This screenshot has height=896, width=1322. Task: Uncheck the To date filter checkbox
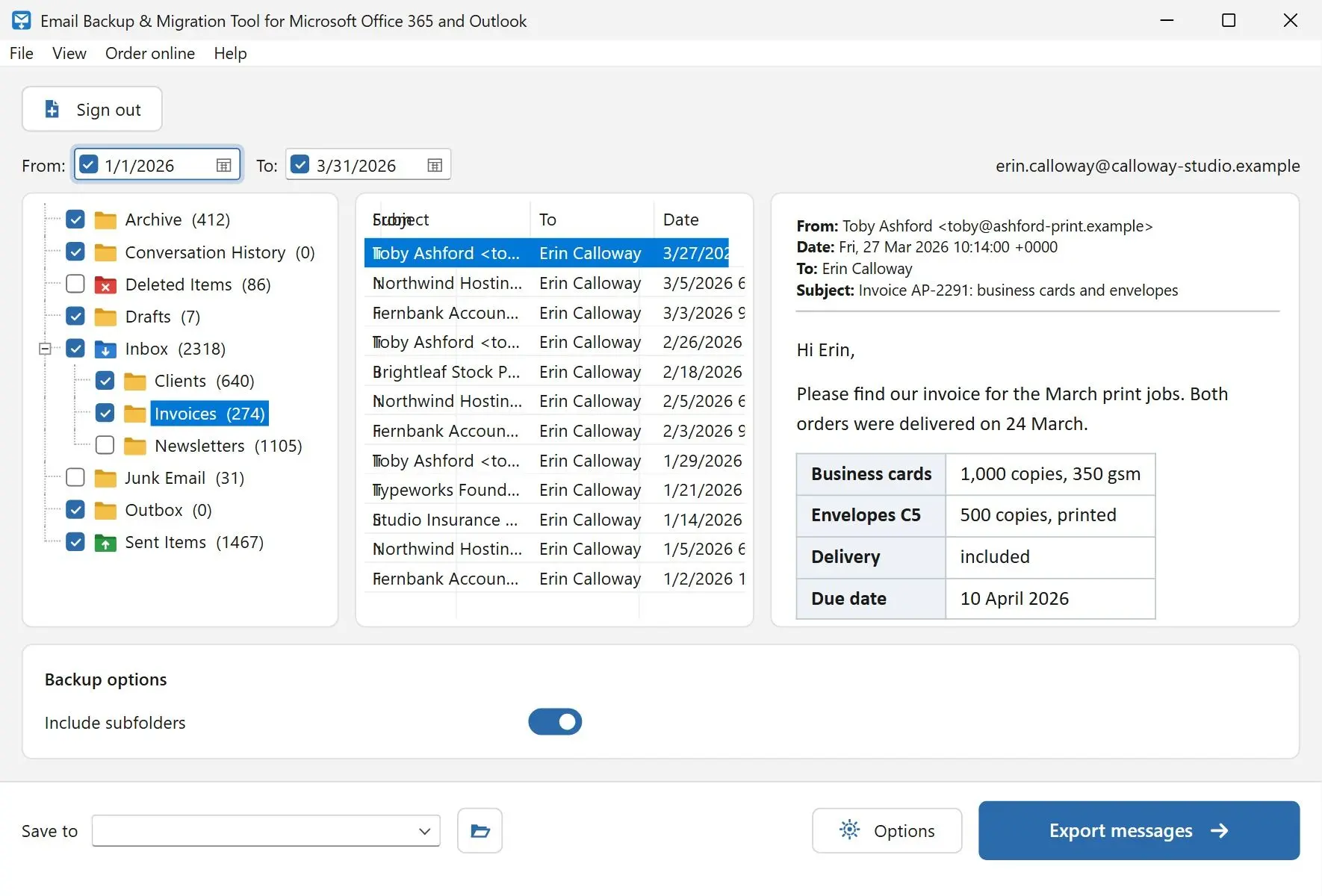click(300, 165)
